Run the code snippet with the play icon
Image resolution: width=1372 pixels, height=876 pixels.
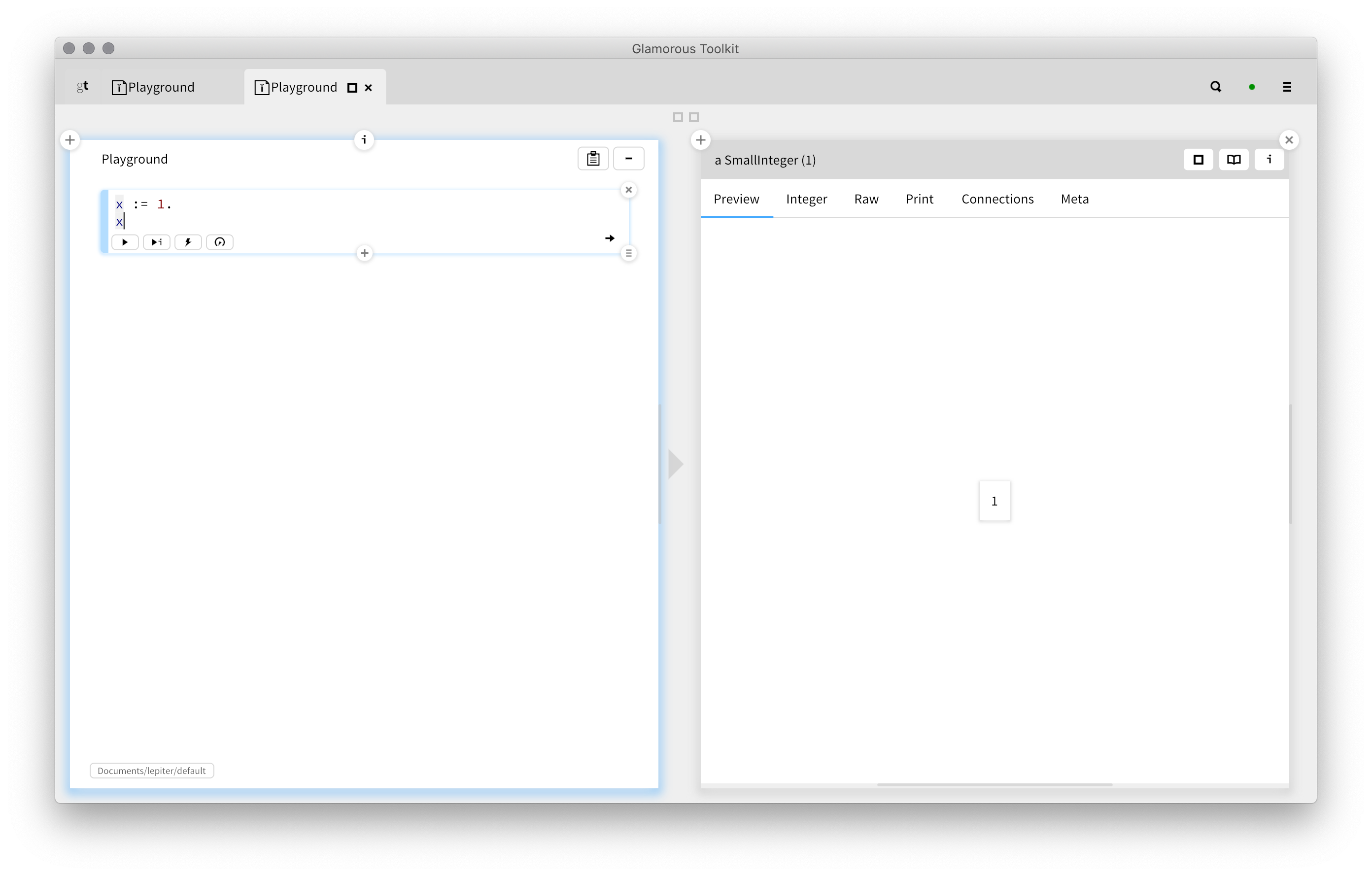[x=125, y=242]
